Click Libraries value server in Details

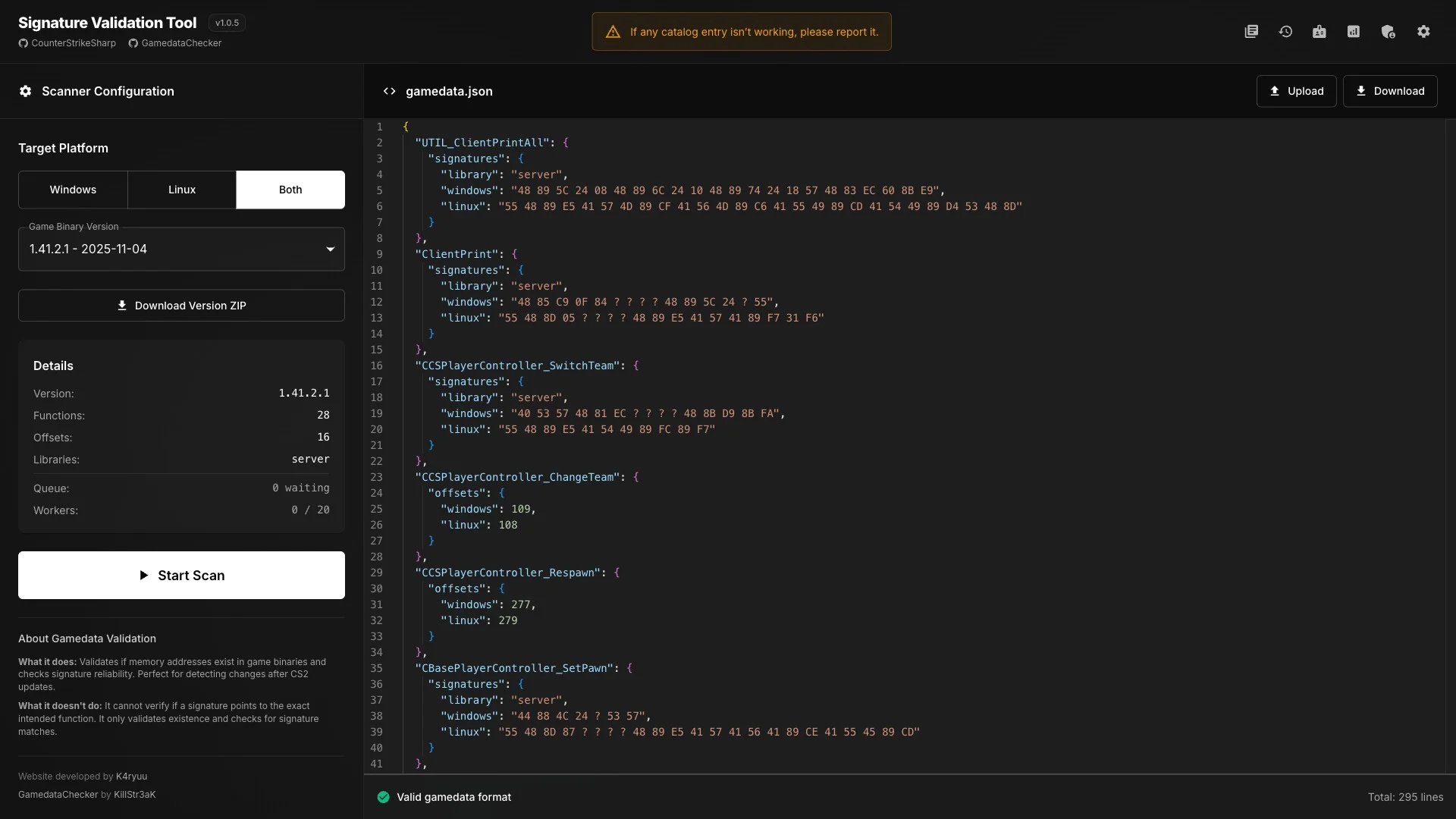(311, 459)
